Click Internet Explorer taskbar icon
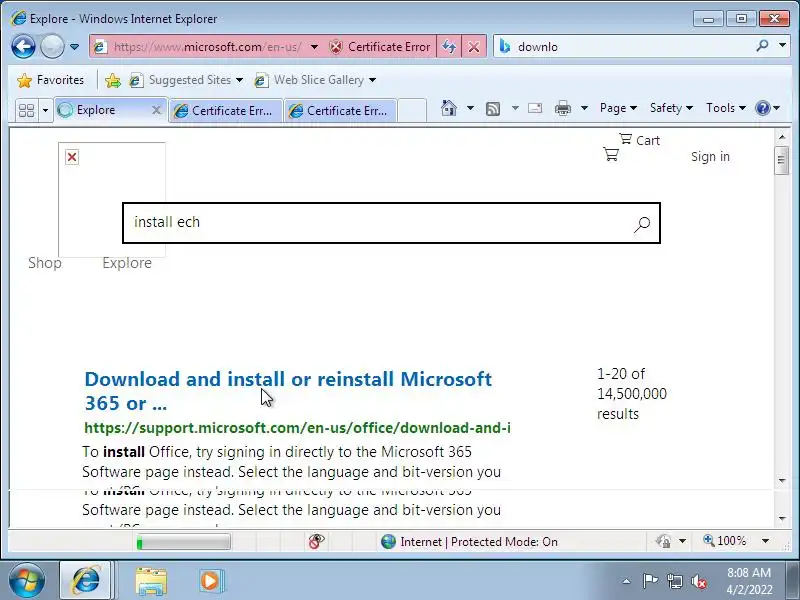 pyautogui.click(x=86, y=580)
